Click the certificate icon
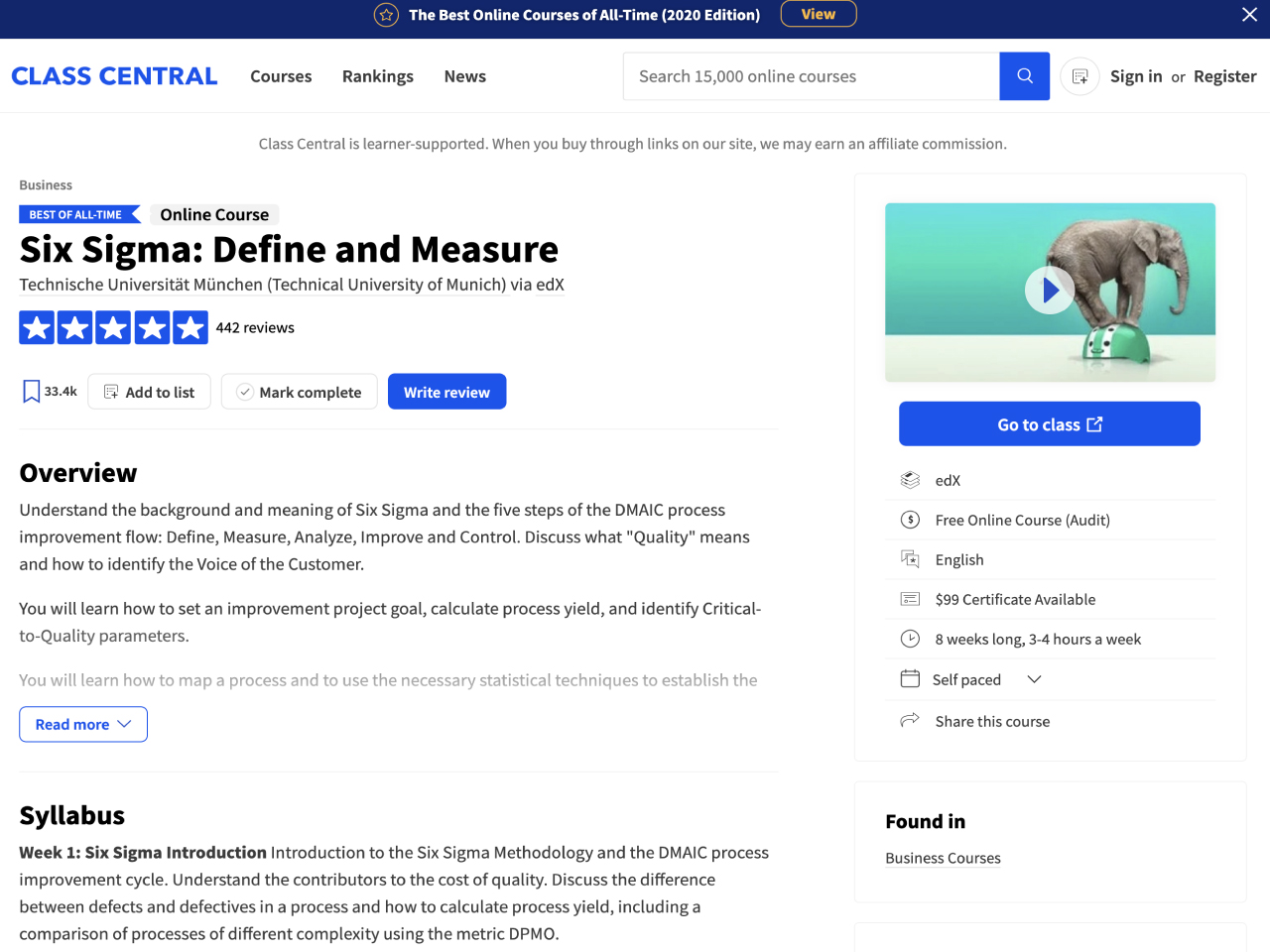Viewport: 1270px width, 952px height. [x=910, y=599]
